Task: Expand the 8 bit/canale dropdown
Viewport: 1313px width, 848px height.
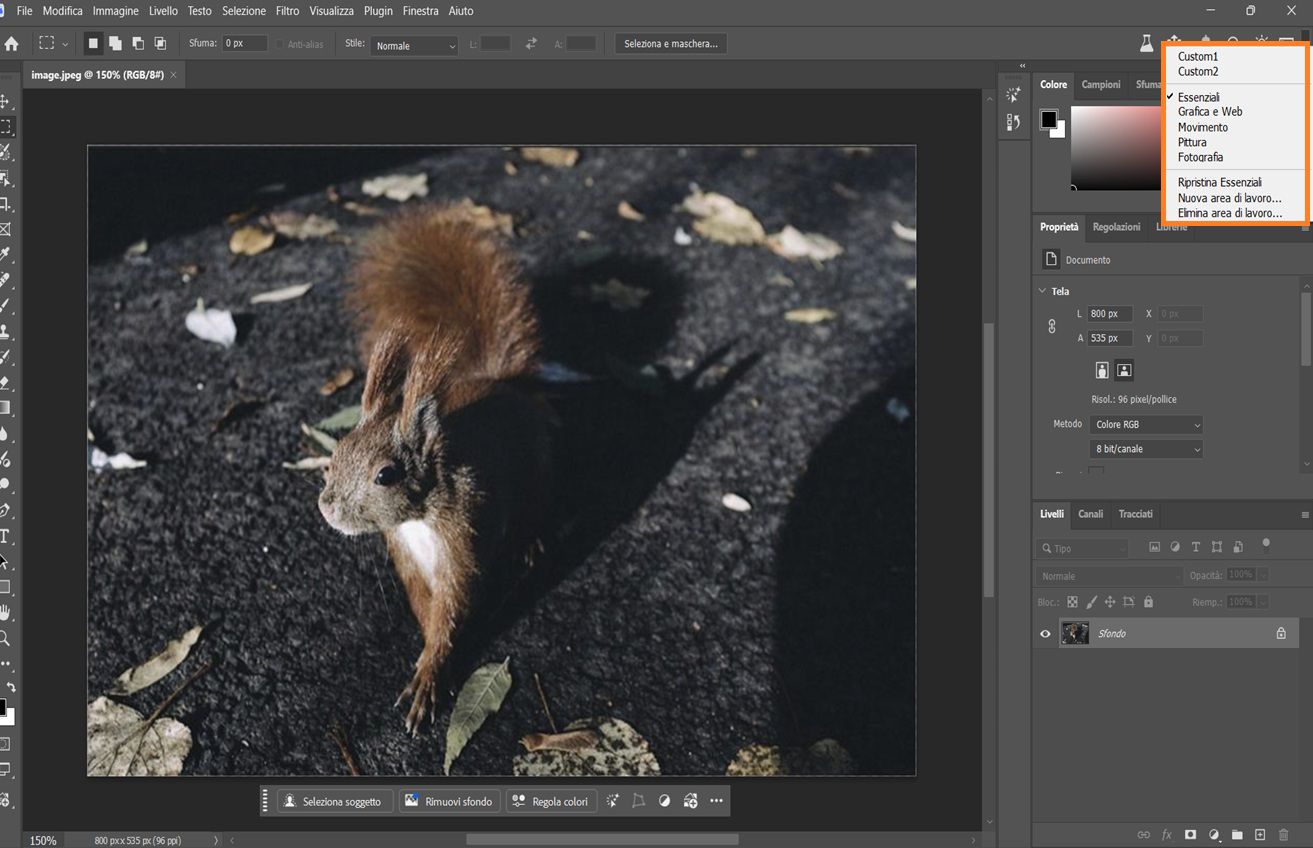Action: point(1145,448)
